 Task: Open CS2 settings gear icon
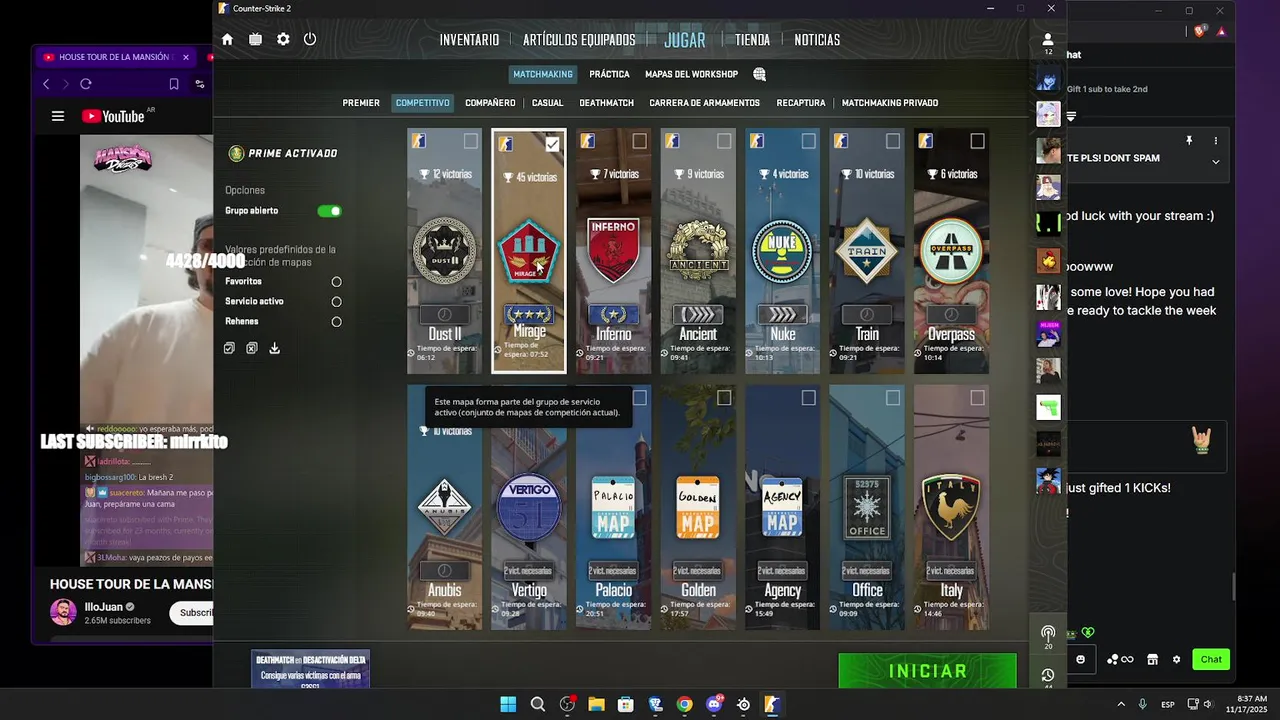[x=283, y=39]
